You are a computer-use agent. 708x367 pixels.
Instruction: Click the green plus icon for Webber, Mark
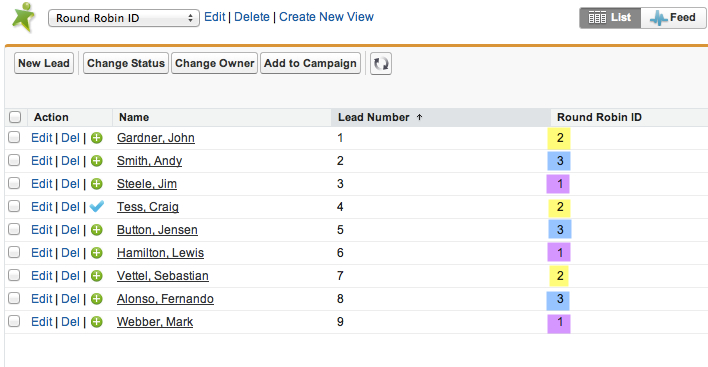point(97,322)
